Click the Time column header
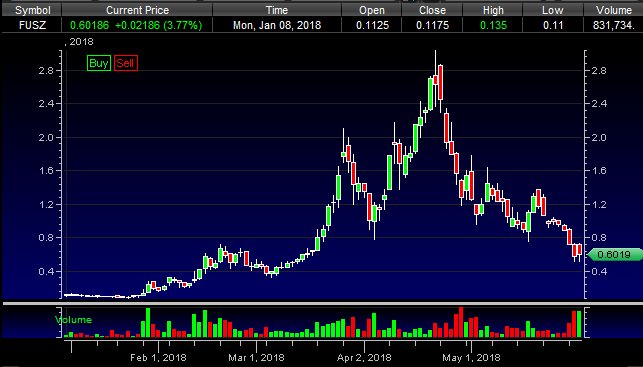This screenshot has width=643, height=367. tap(277, 10)
